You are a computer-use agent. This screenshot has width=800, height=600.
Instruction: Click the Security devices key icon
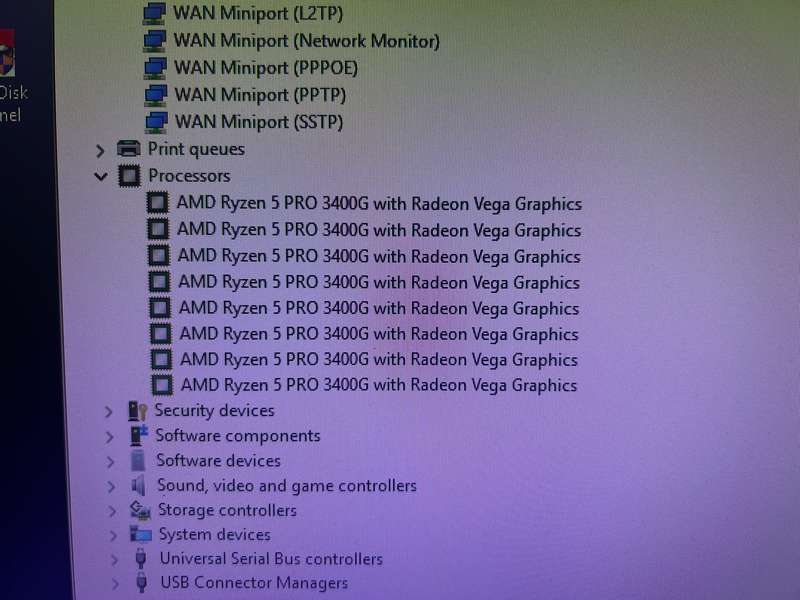[137, 411]
